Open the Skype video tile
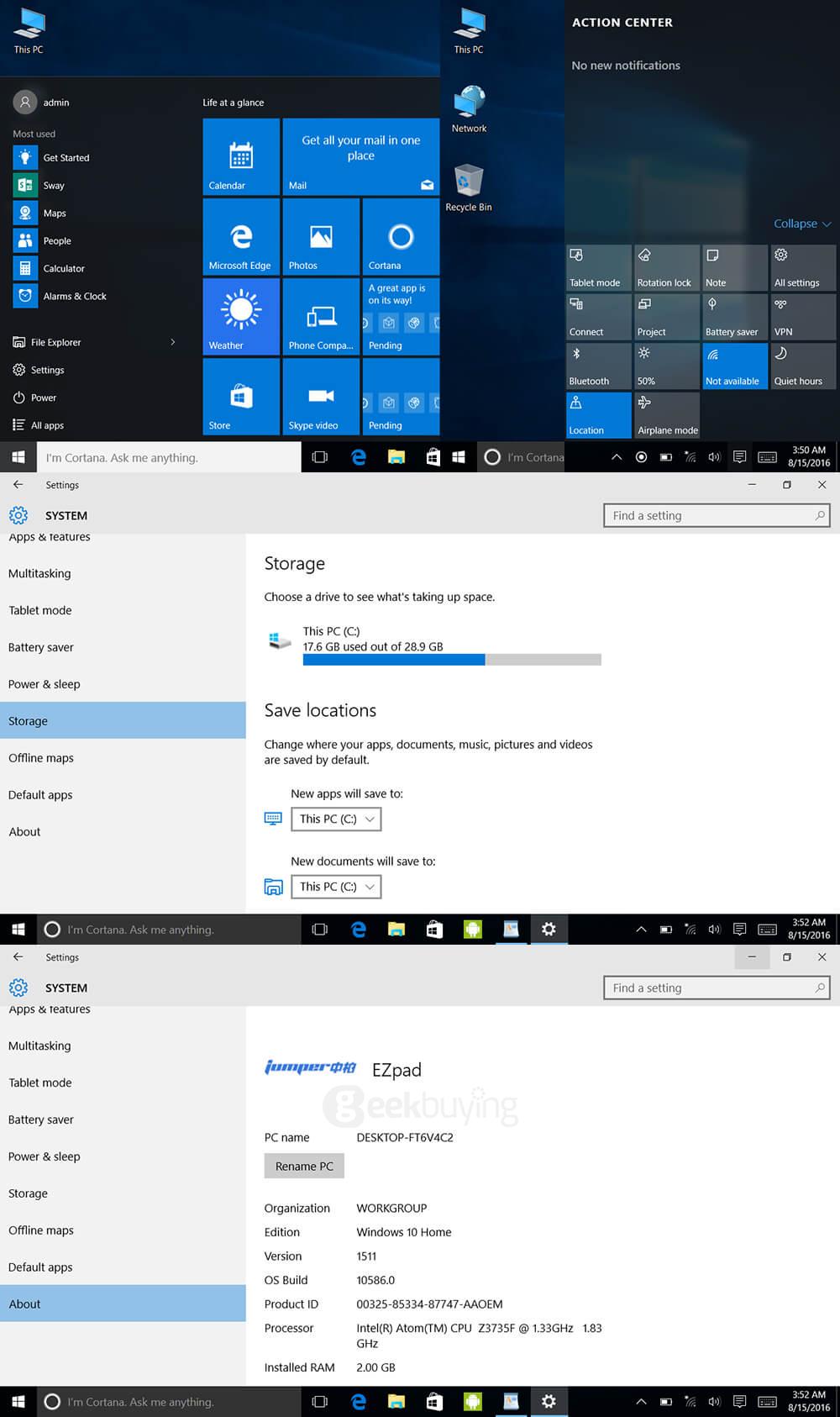 point(321,397)
